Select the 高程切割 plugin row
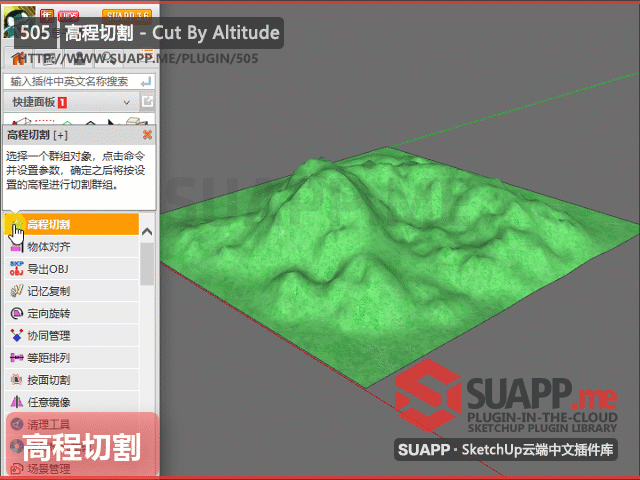Viewport: 640px width, 480px height. click(72, 224)
